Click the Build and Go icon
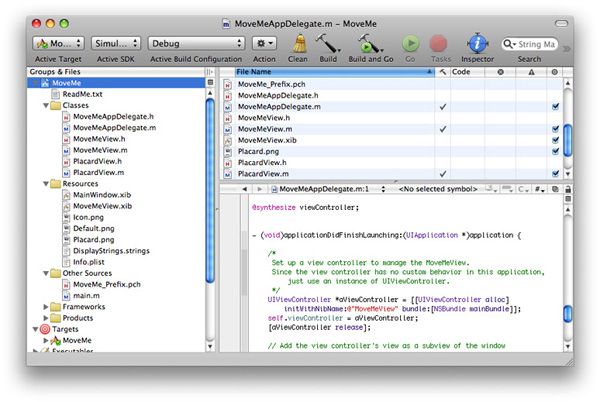 (x=370, y=43)
